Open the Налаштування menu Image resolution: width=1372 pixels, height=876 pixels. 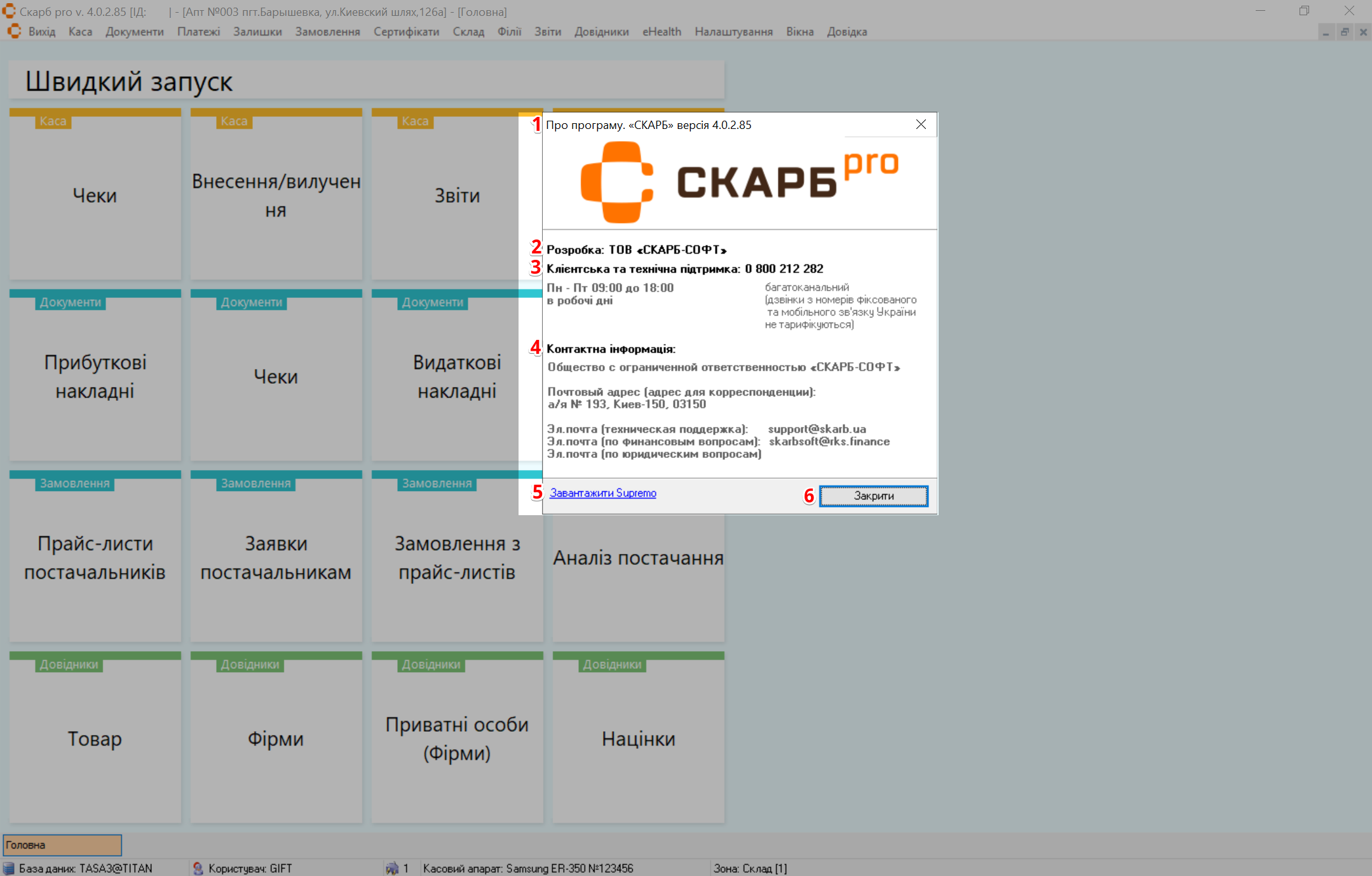pos(733,32)
